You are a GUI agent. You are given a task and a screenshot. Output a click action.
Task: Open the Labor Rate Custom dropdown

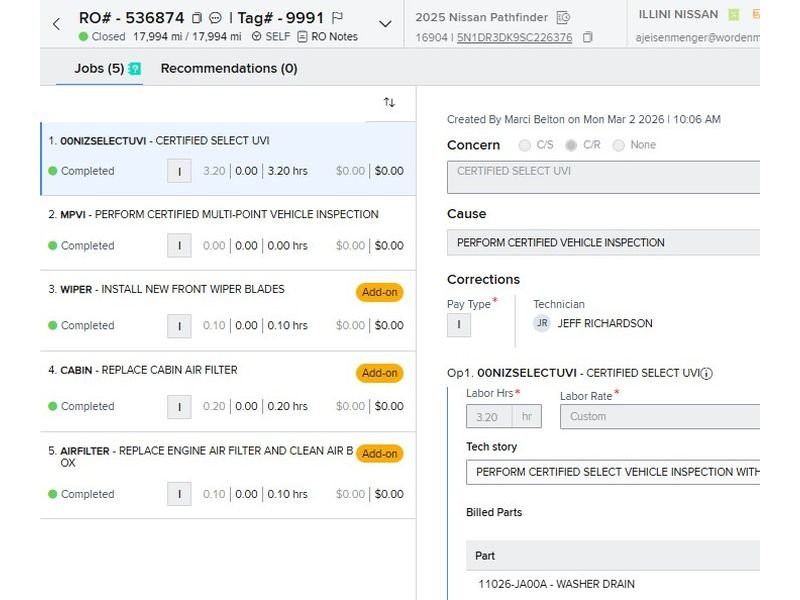[x=660, y=417]
